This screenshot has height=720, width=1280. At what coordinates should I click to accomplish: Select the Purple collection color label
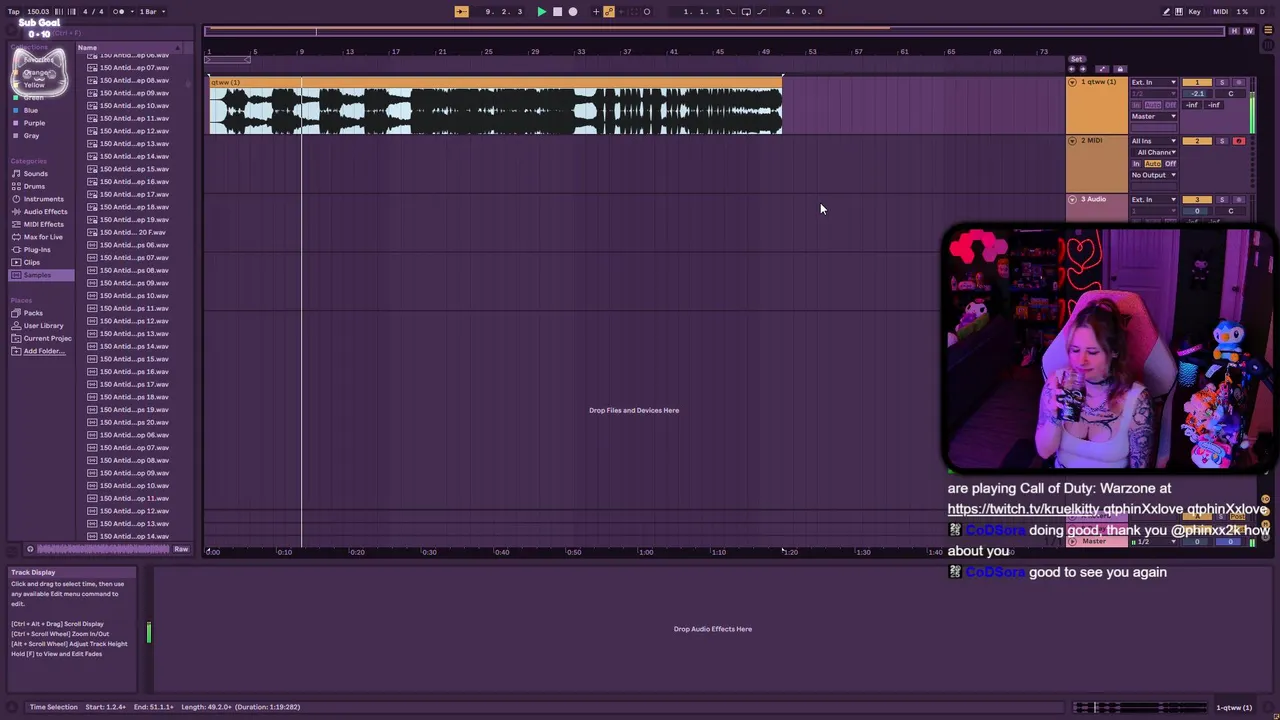coord(34,123)
